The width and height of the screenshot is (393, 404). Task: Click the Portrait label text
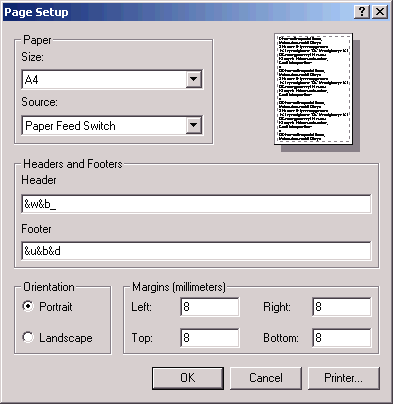tap(56, 307)
